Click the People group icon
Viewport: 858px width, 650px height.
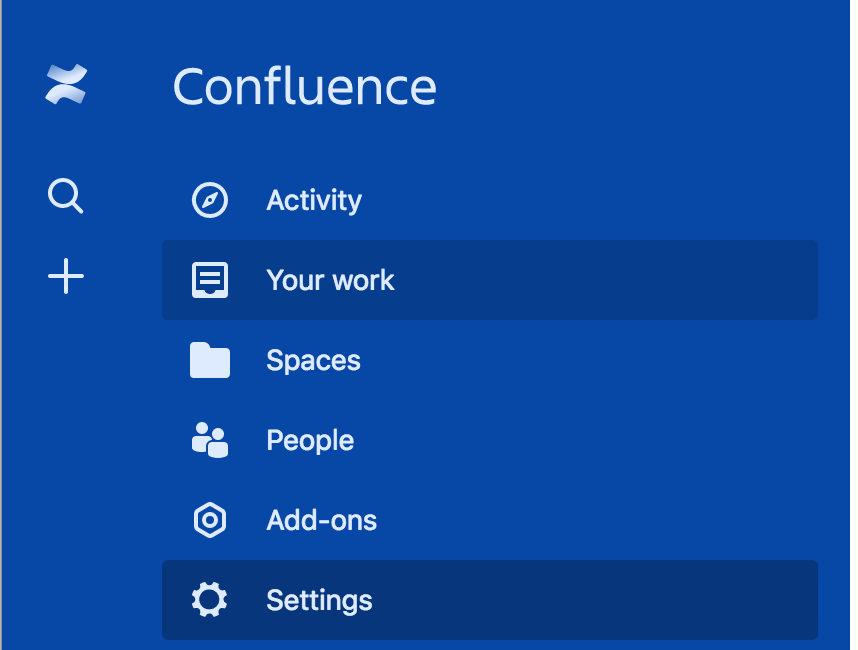pyautogui.click(x=210, y=440)
